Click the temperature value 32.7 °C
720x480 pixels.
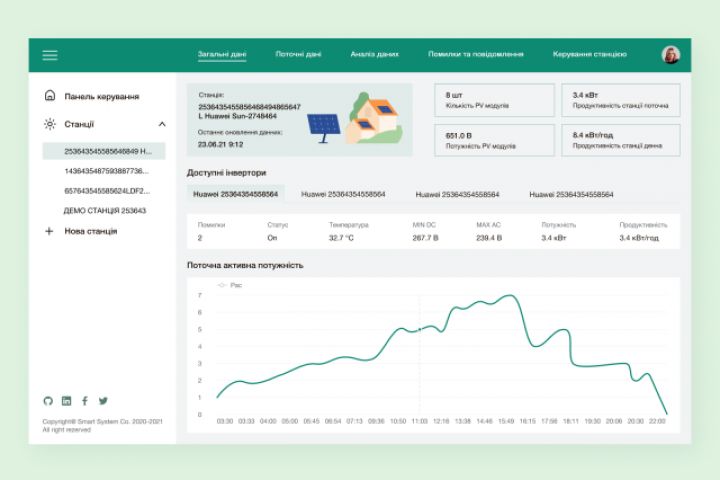[341, 238]
